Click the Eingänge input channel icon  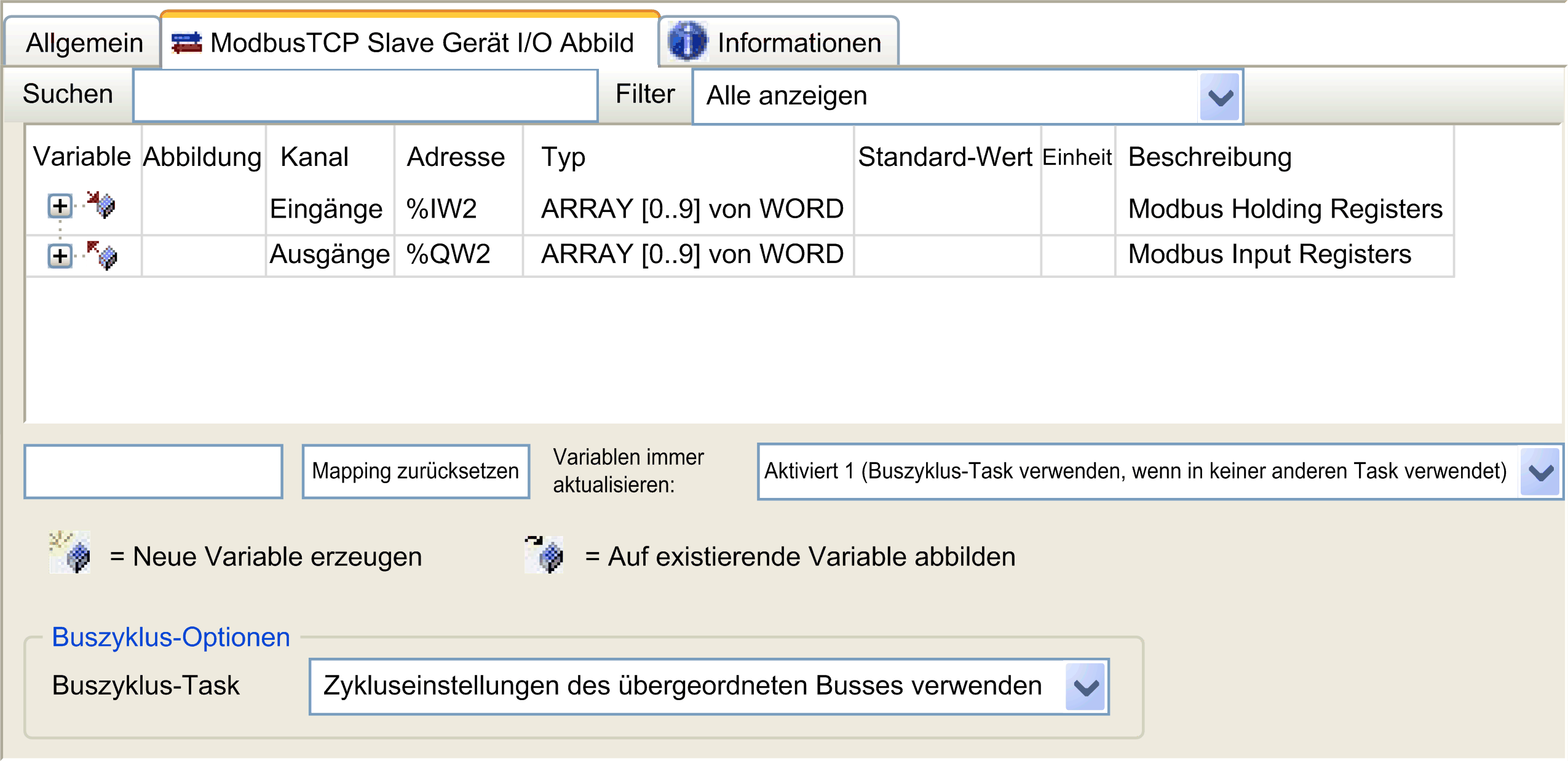(x=101, y=205)
